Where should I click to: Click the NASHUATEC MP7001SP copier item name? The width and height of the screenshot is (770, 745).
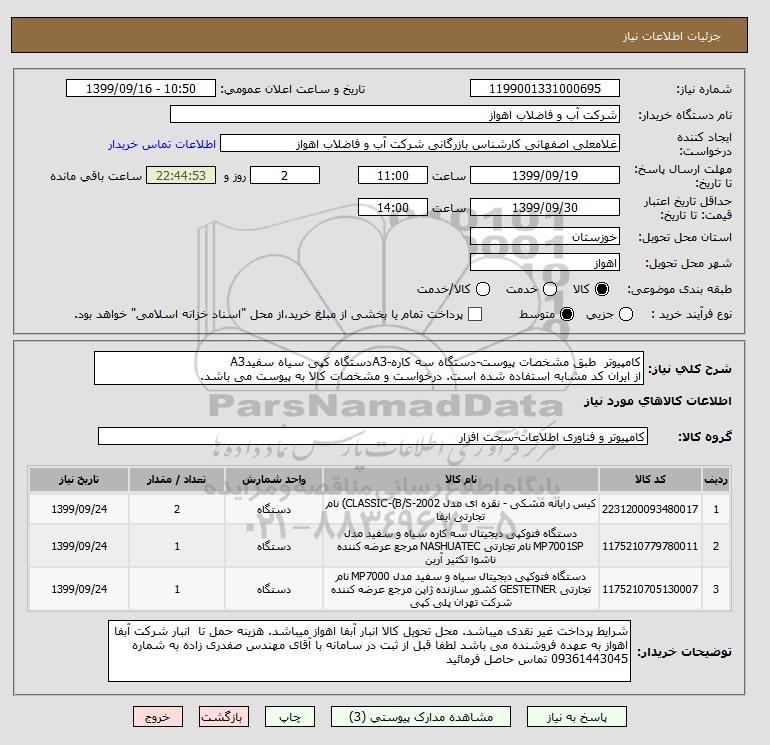pyautogui.click(x=461, y=546)
